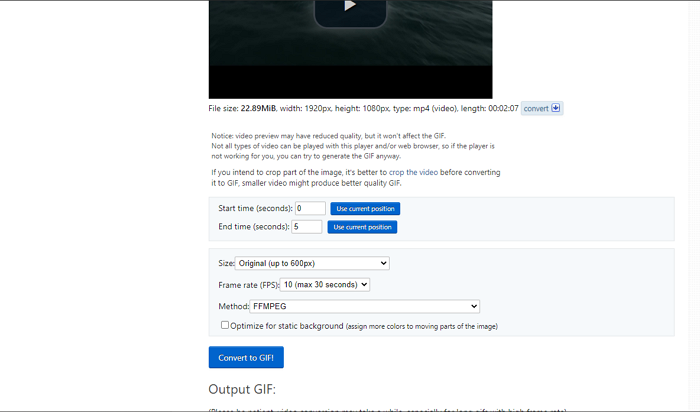The height and width of the screenshot is (412, 700).
Task: Use current position for End time
Action: tap(362, 227)
